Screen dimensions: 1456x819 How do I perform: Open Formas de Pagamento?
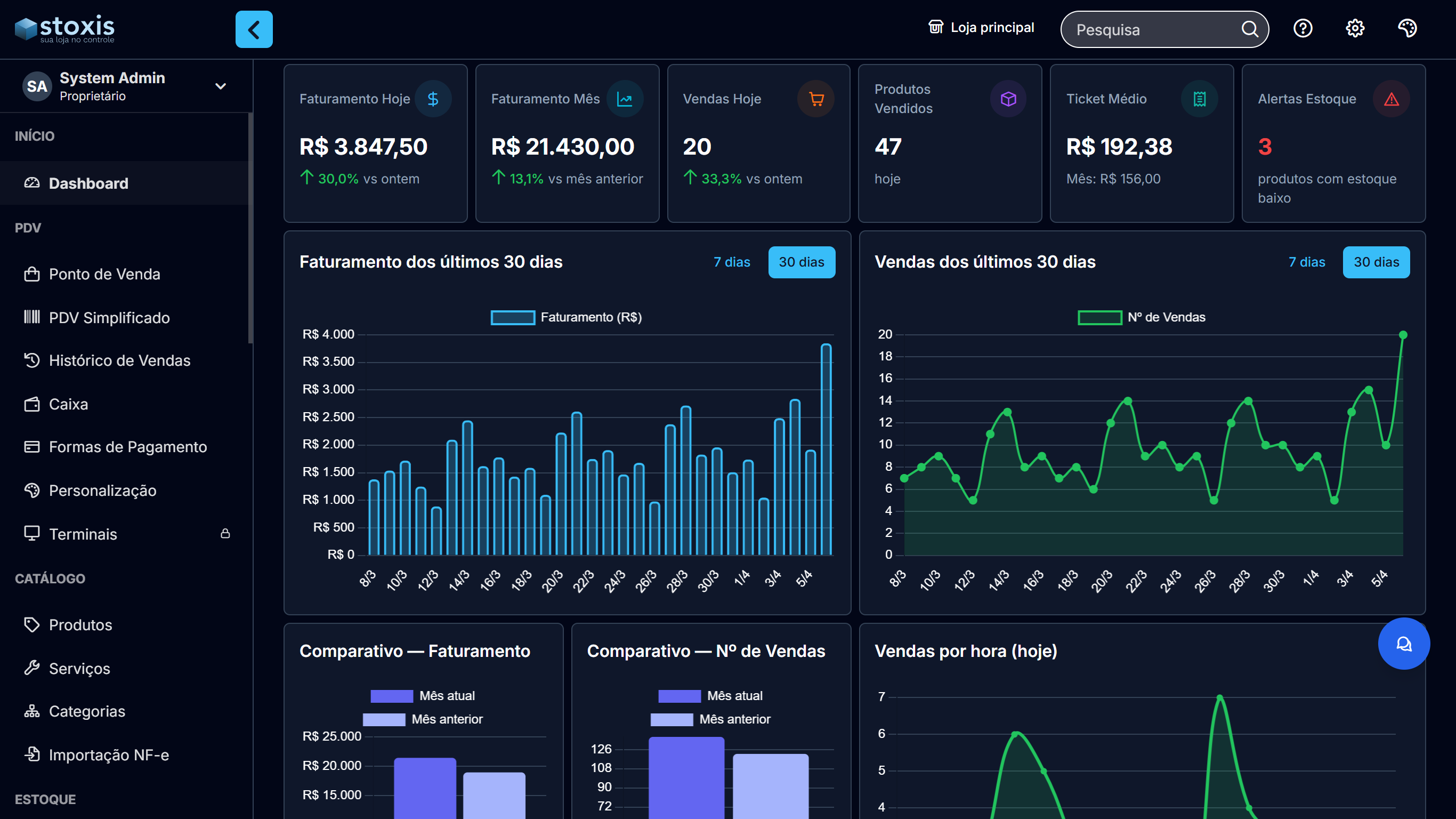pyautogui.click(x=124, y=447)
